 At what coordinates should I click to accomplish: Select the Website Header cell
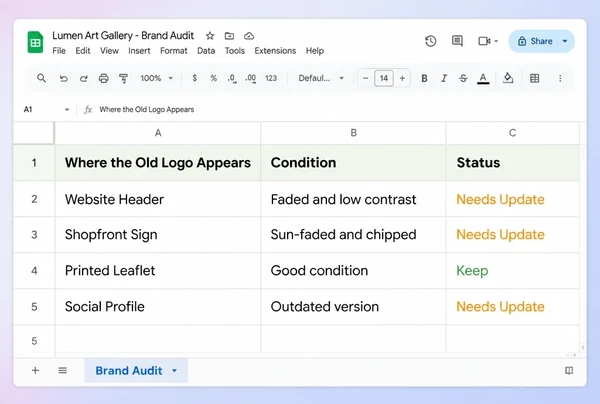tap(158, 199)
